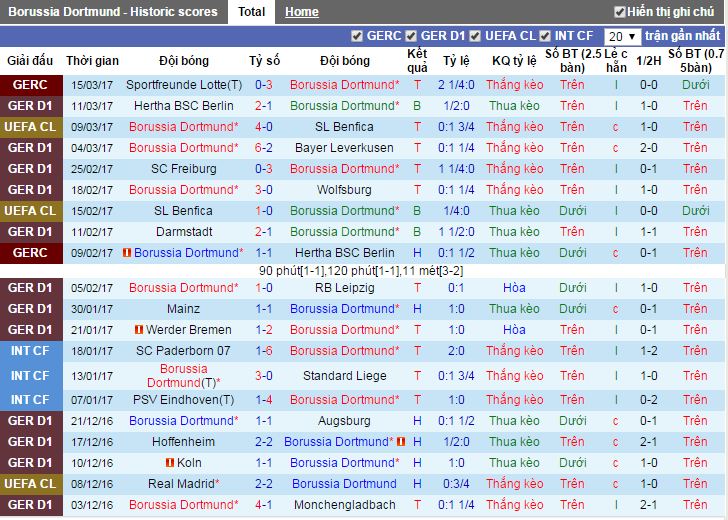Open SL Benfica away team on 09/03/17
Screen dimensions: 728x520
coord(344,127)
